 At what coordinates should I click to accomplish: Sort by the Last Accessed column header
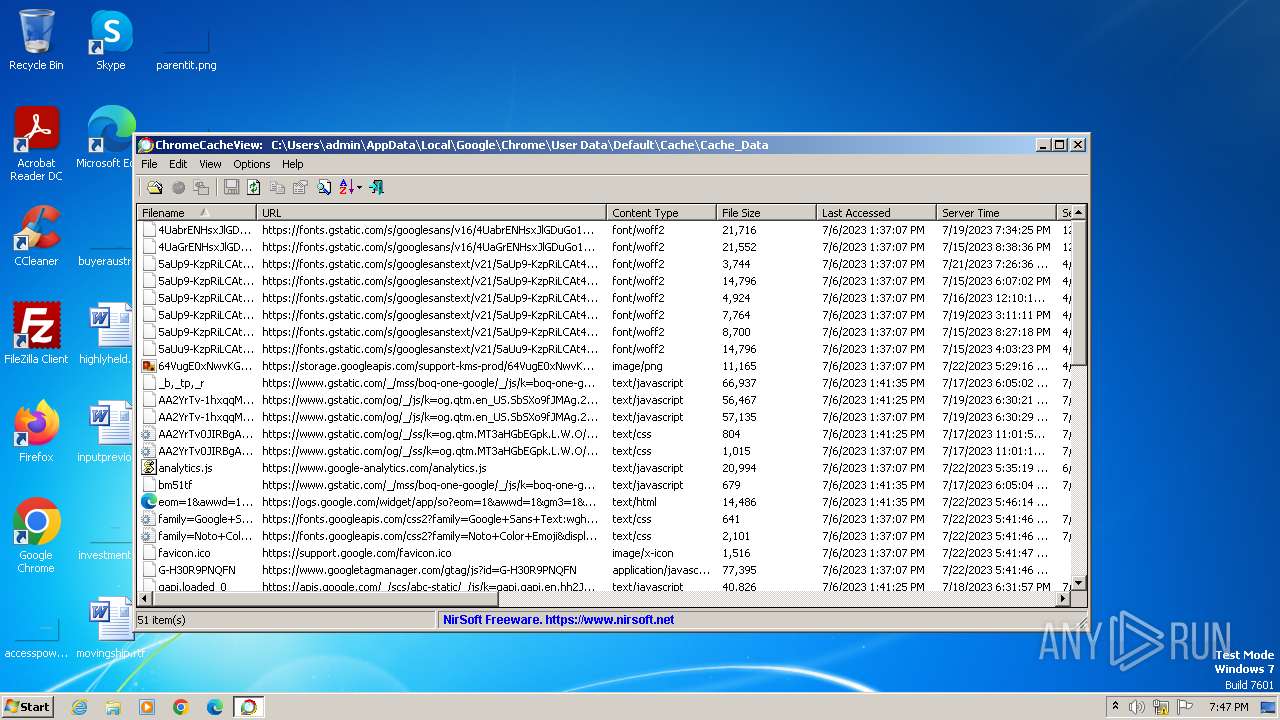[x=876, y=212]
